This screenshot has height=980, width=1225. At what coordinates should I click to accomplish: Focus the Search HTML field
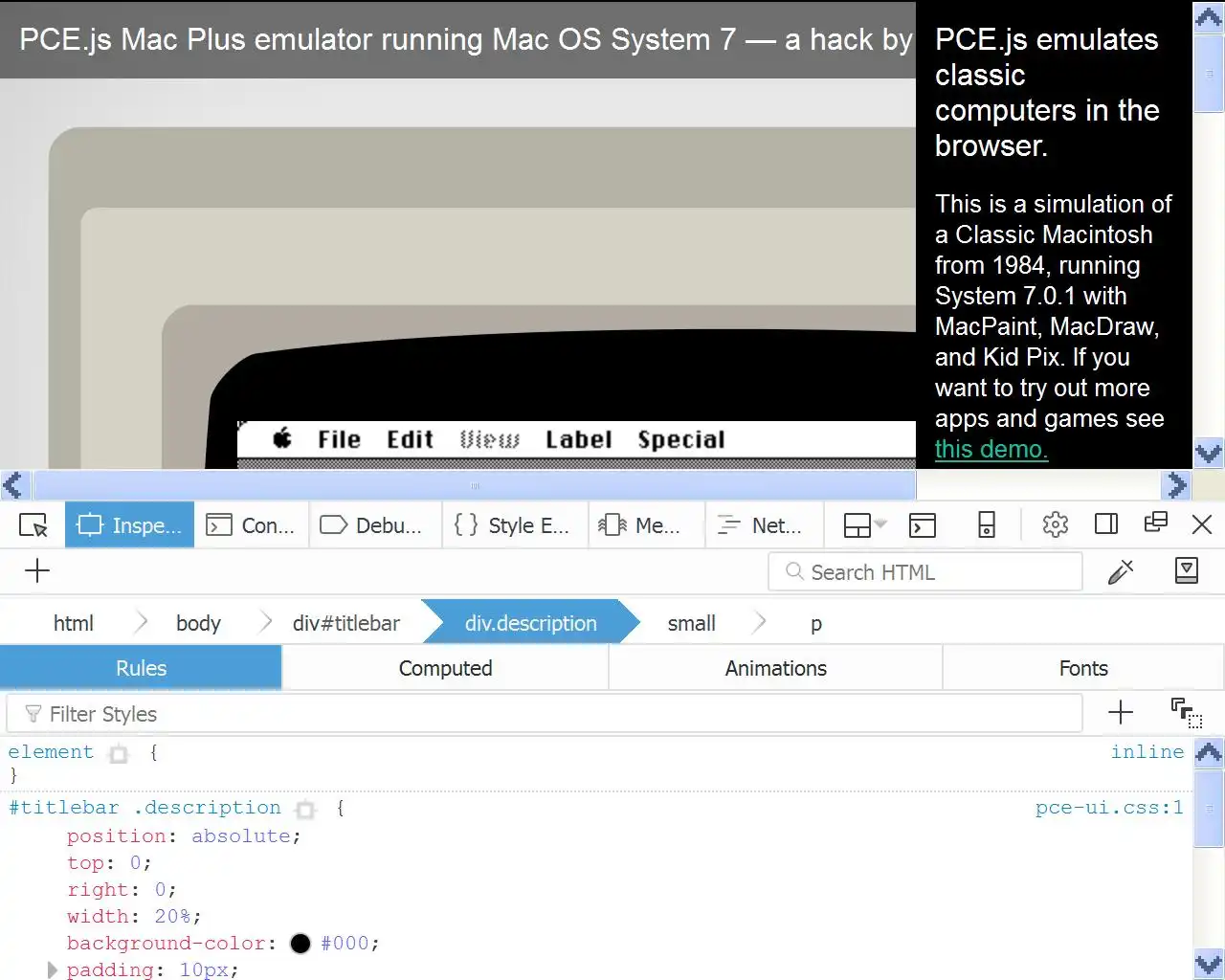925,572
